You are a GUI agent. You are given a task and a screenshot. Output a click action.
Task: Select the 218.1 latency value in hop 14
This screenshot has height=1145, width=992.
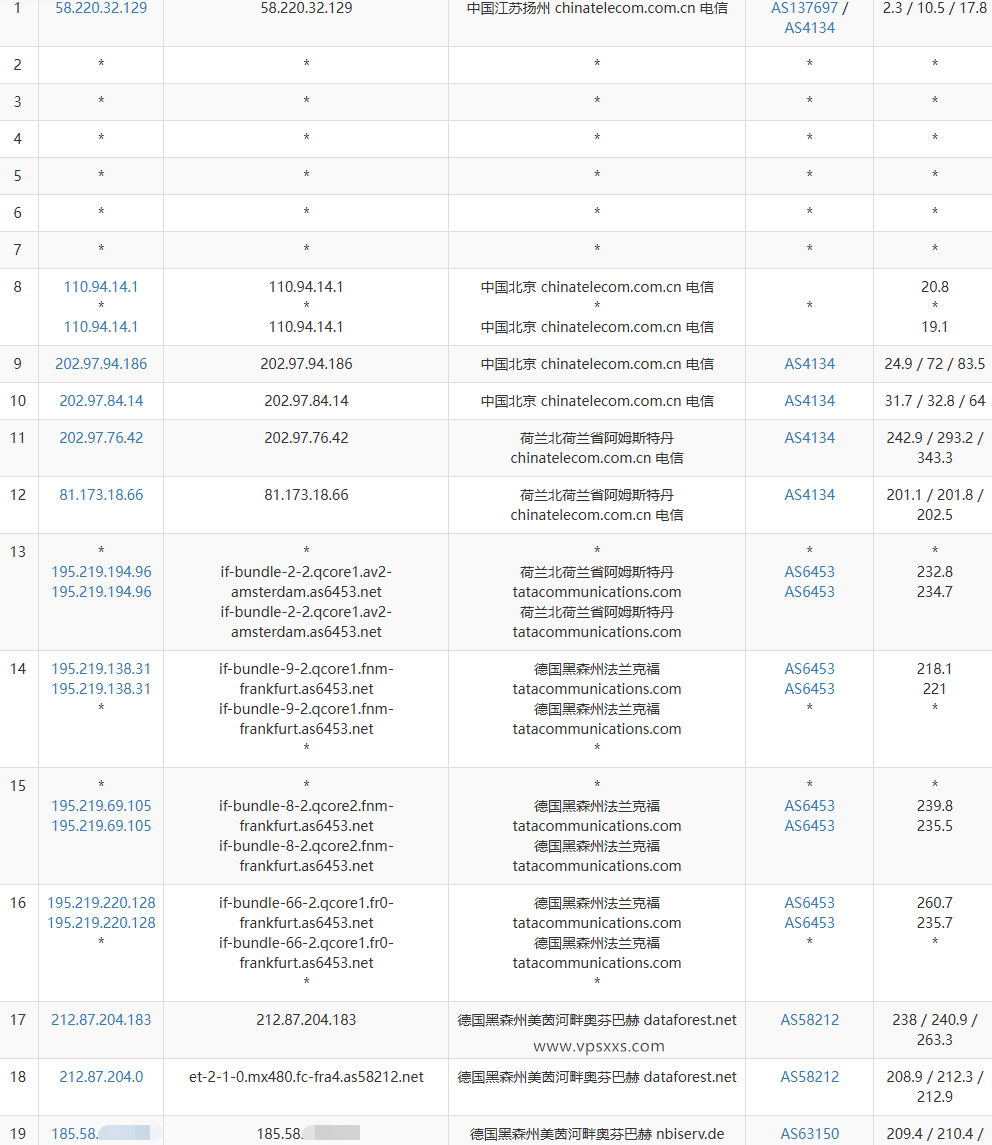934,669
